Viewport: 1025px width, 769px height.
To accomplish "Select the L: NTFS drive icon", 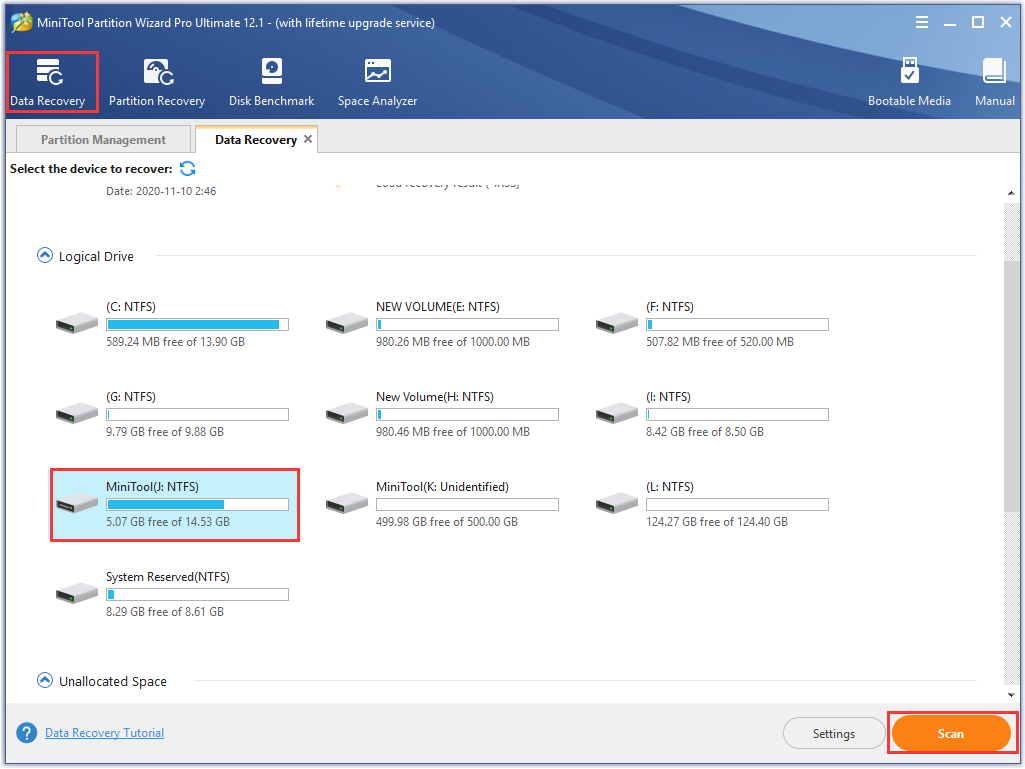I will pyautogui.click(x=616, y=504).
